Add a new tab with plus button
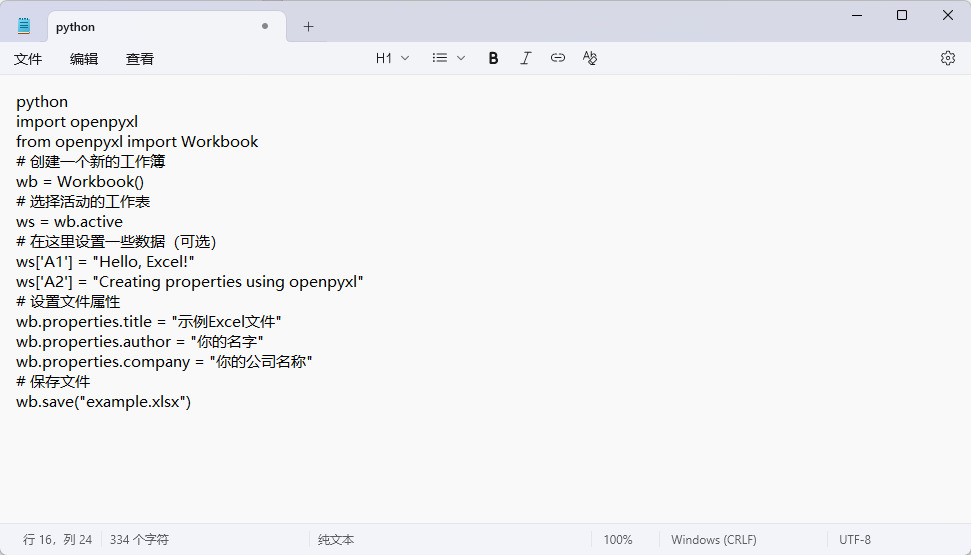 click(x=308, y=27)
